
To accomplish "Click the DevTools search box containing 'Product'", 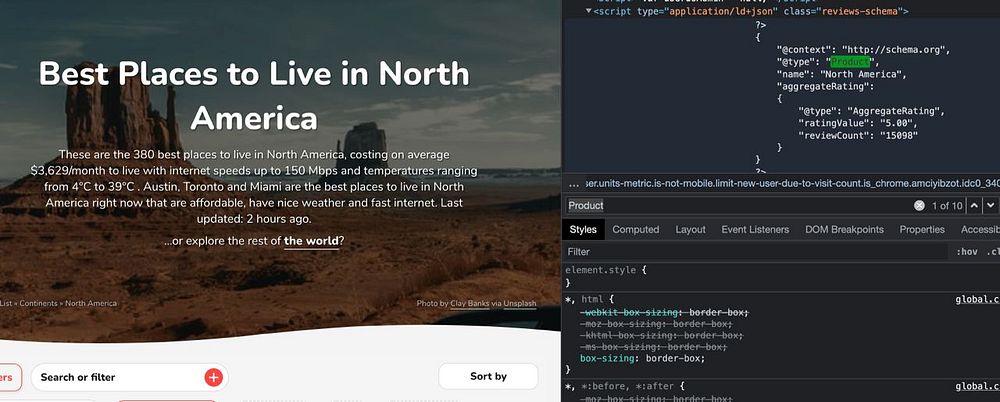I will (738, 205).
